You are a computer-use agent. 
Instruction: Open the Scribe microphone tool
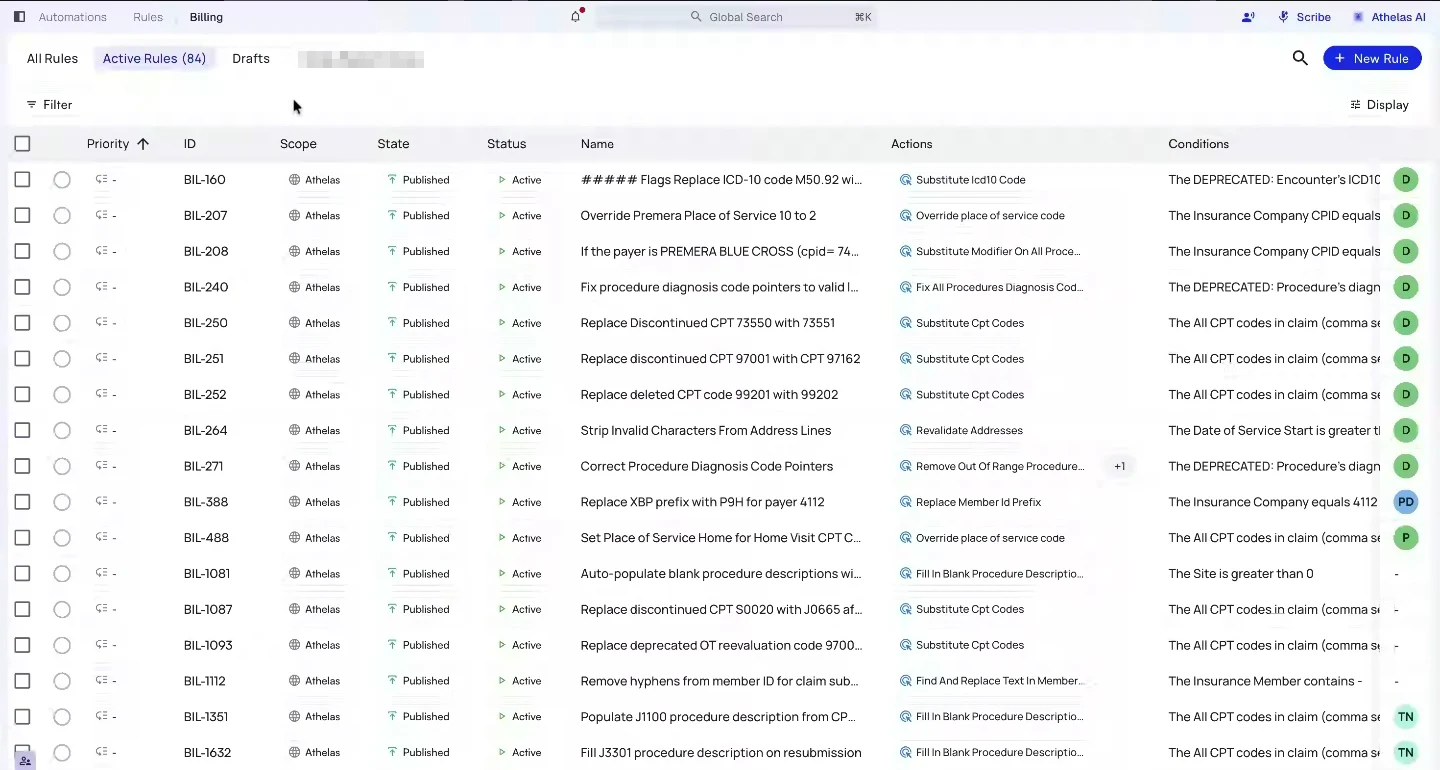(x=1304, y=17)
